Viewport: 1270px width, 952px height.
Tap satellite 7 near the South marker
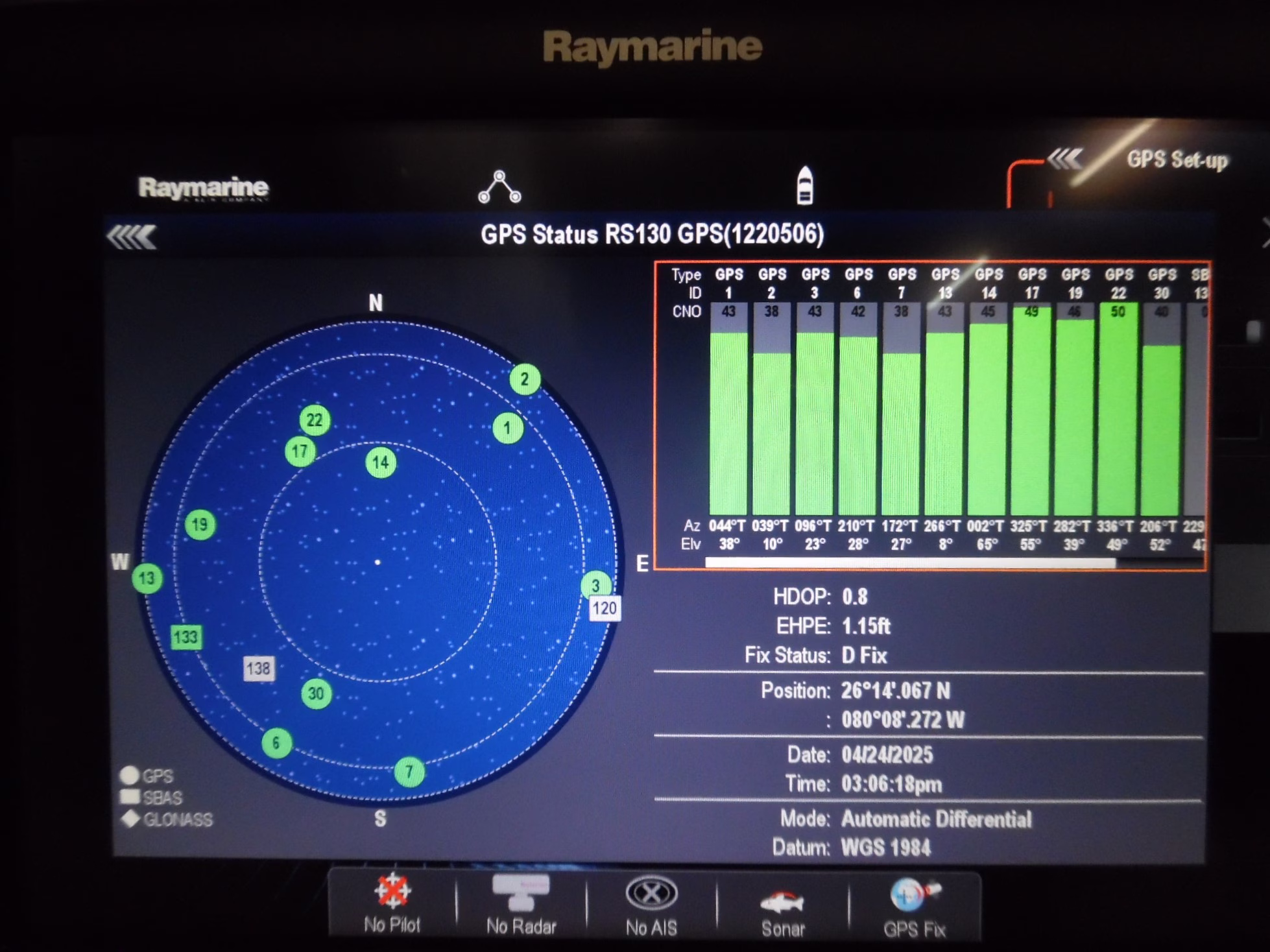point(409,772)
